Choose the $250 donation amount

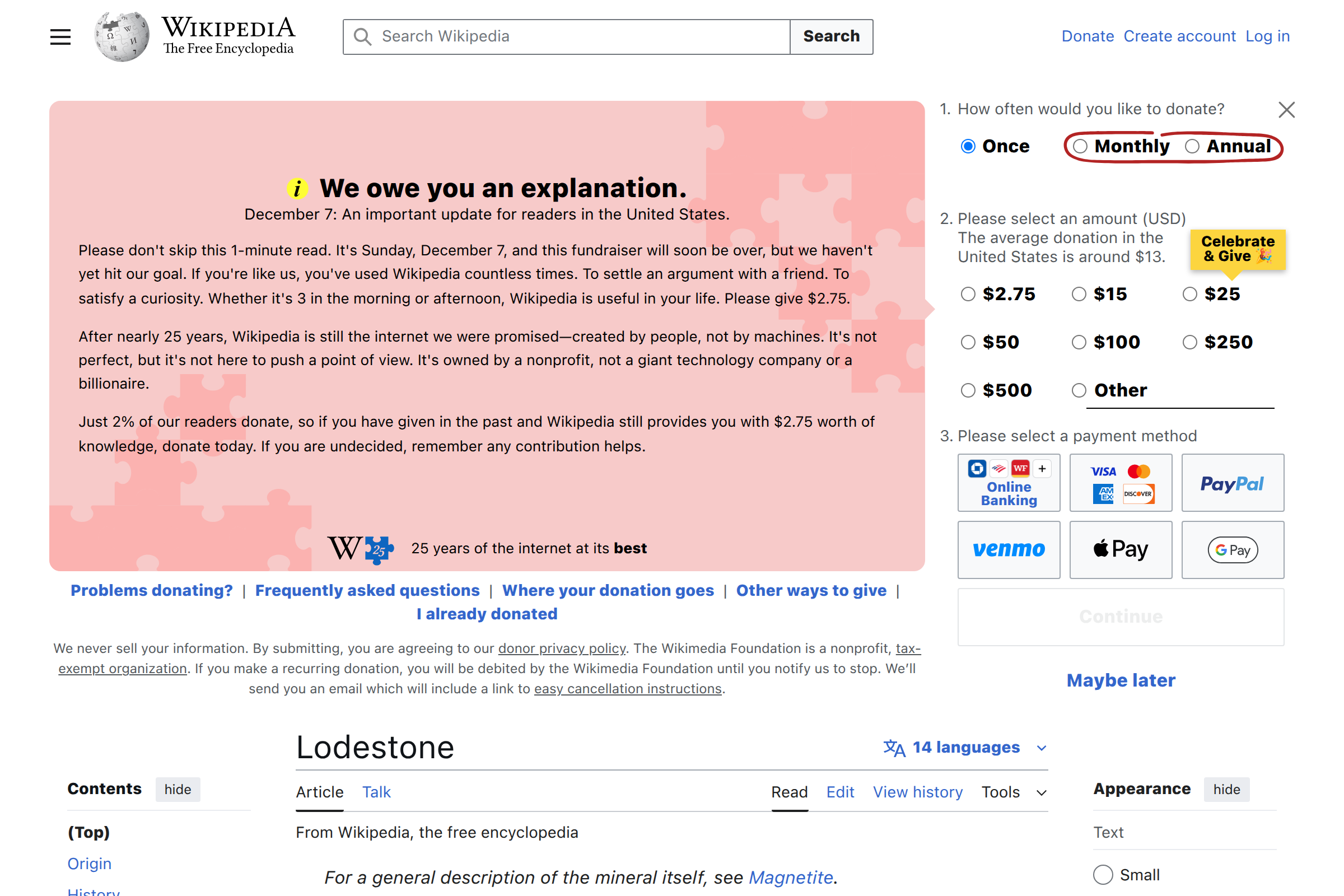(1189, 342)
